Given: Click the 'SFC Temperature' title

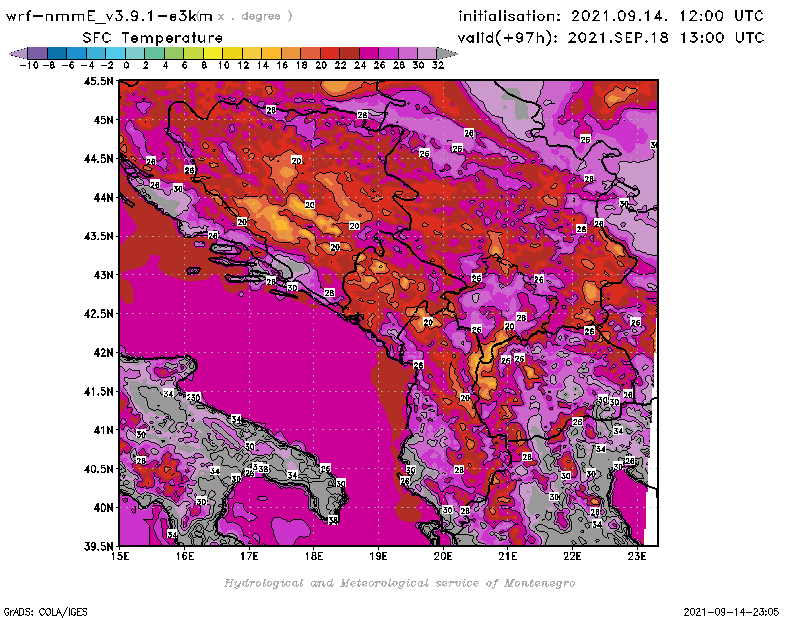Looking at the screenshot, I should tap(153, 38).
